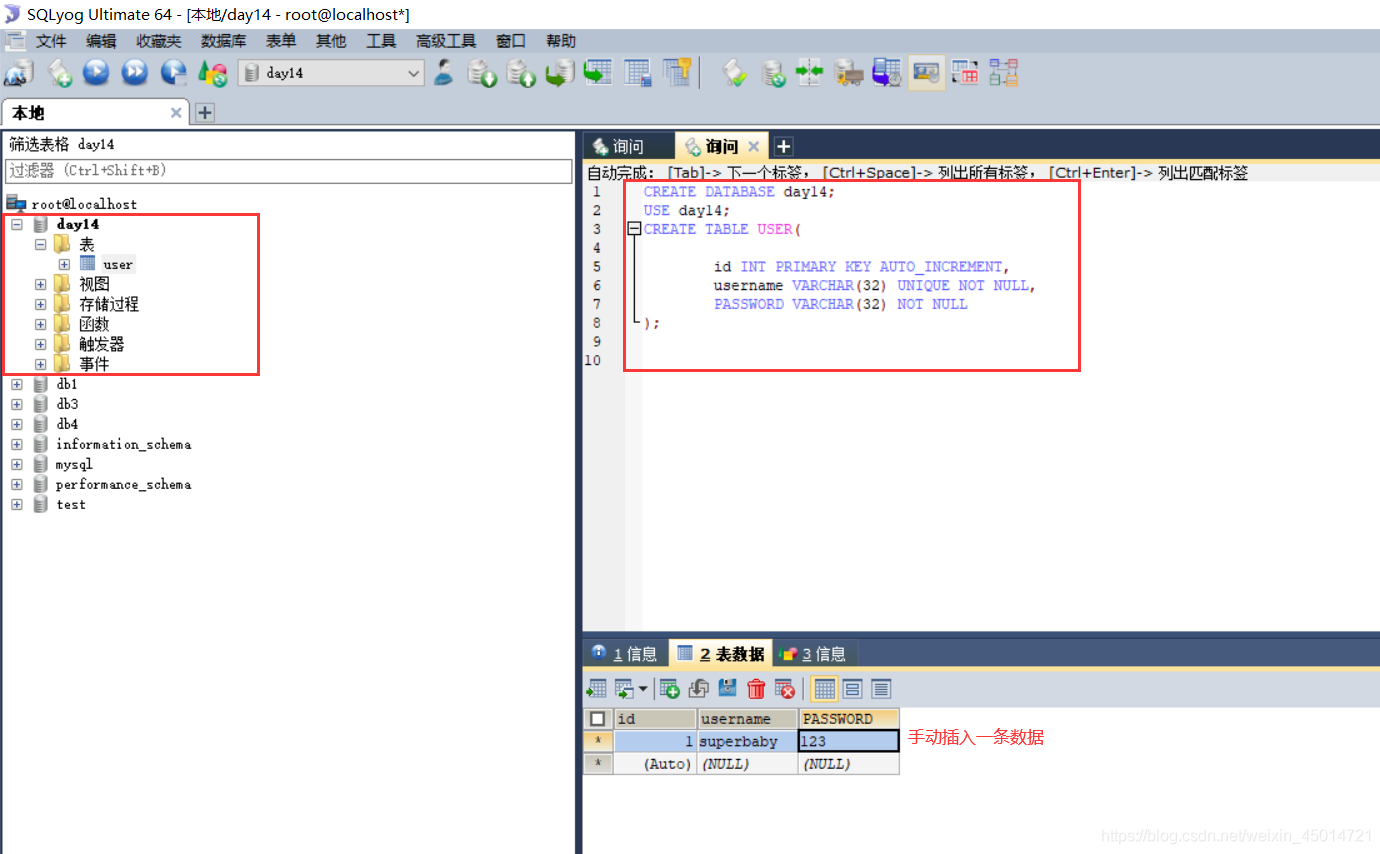Image resolution: width=1380 pixels, height=854 pixels.
Task: Expand the 触发器 folder
Action: pos(41,344)
